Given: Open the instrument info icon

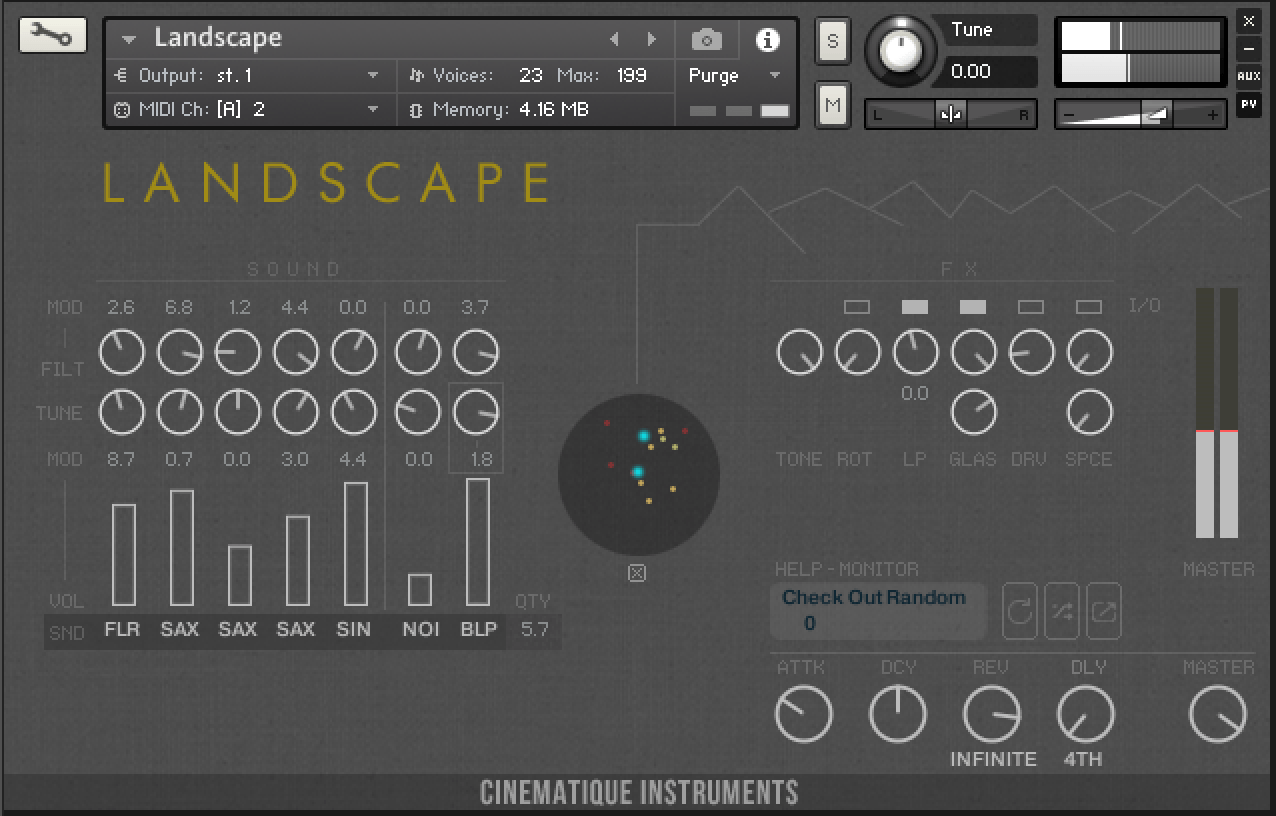Looking at the screenshot, I should click(x=767, y=40).
